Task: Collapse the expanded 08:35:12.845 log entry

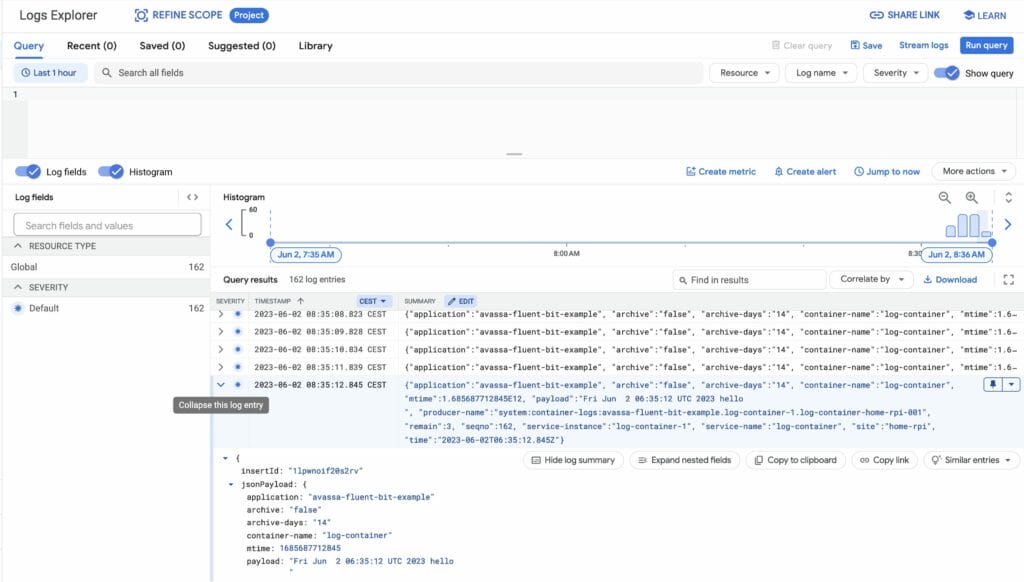Action: (221, 385)
